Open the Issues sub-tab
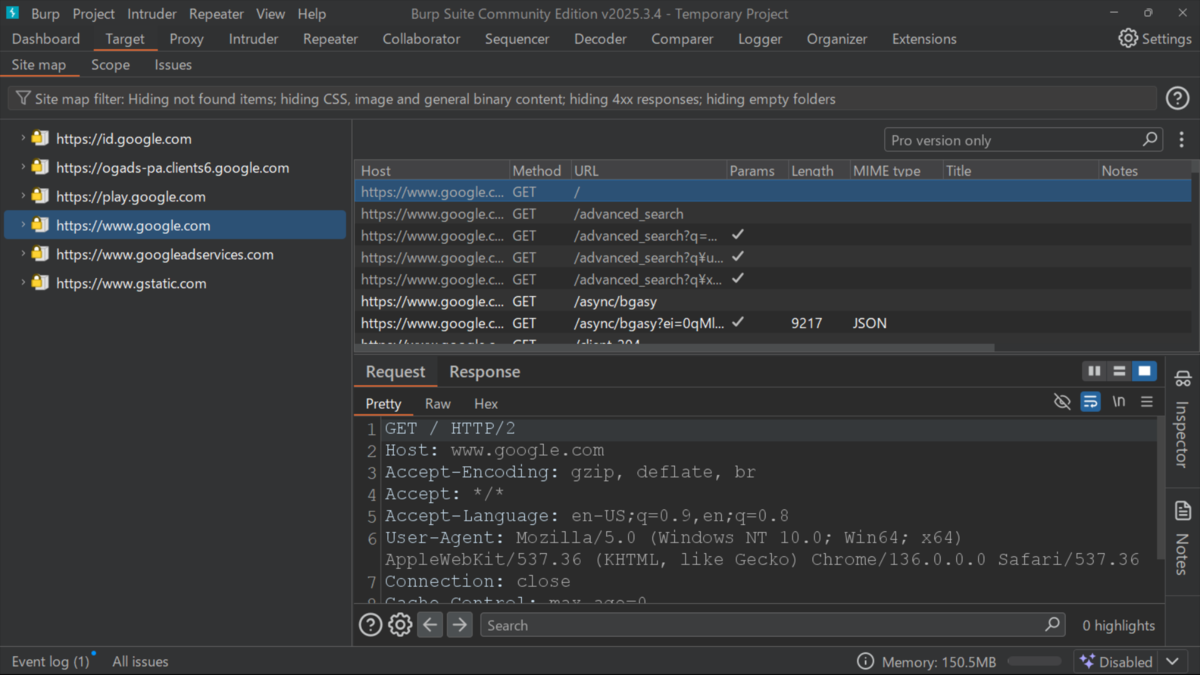 click(173, 65)
